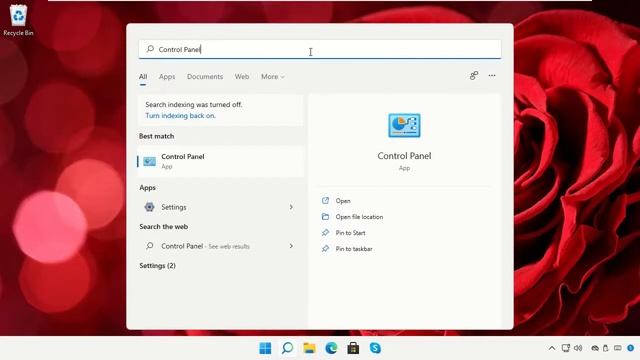
Task: Click the pin icon beside Pin to taskbar
Action: pos(325,248)
